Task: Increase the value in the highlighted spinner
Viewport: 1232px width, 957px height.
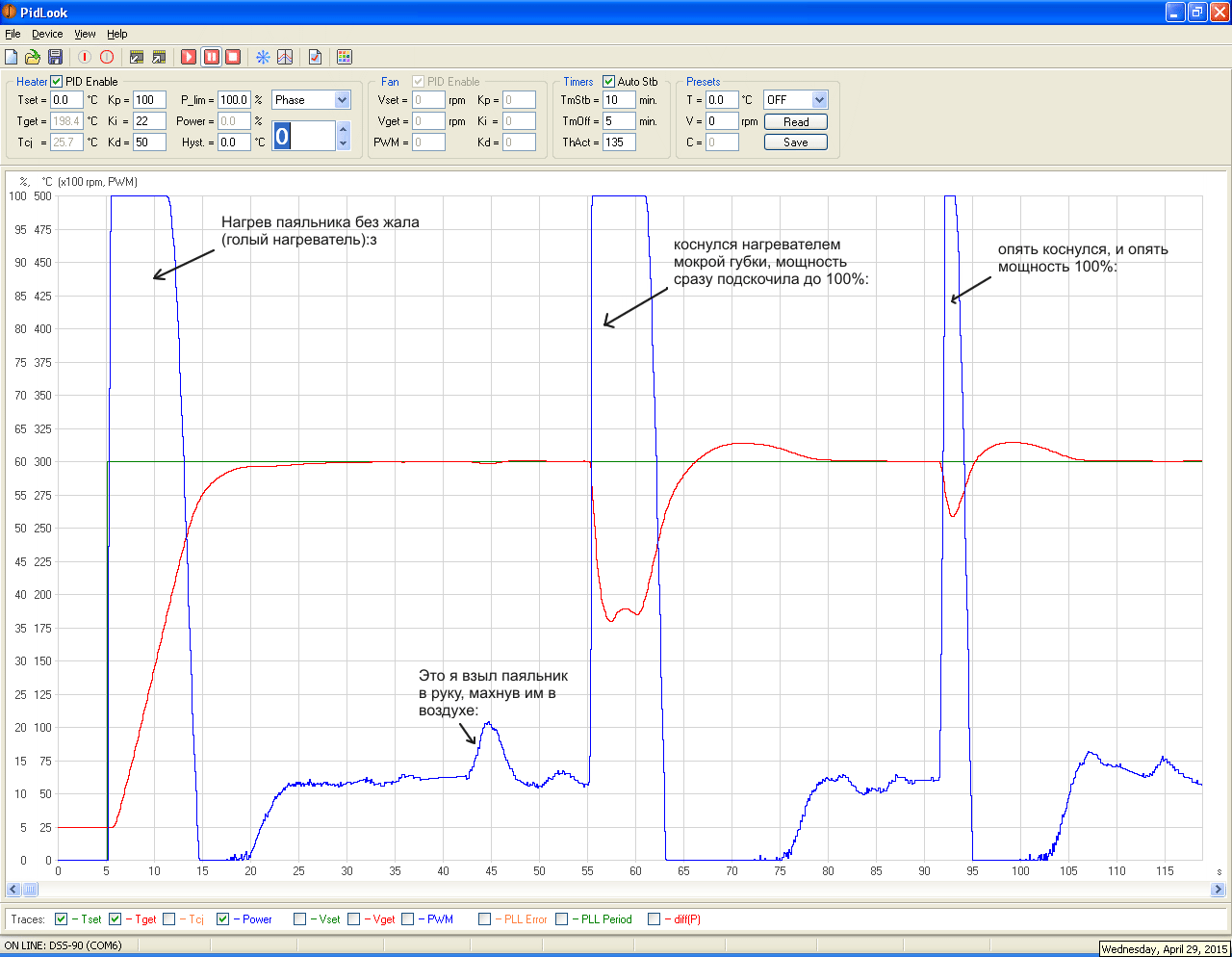Action: pyautogui.click(x=344, y=128)
